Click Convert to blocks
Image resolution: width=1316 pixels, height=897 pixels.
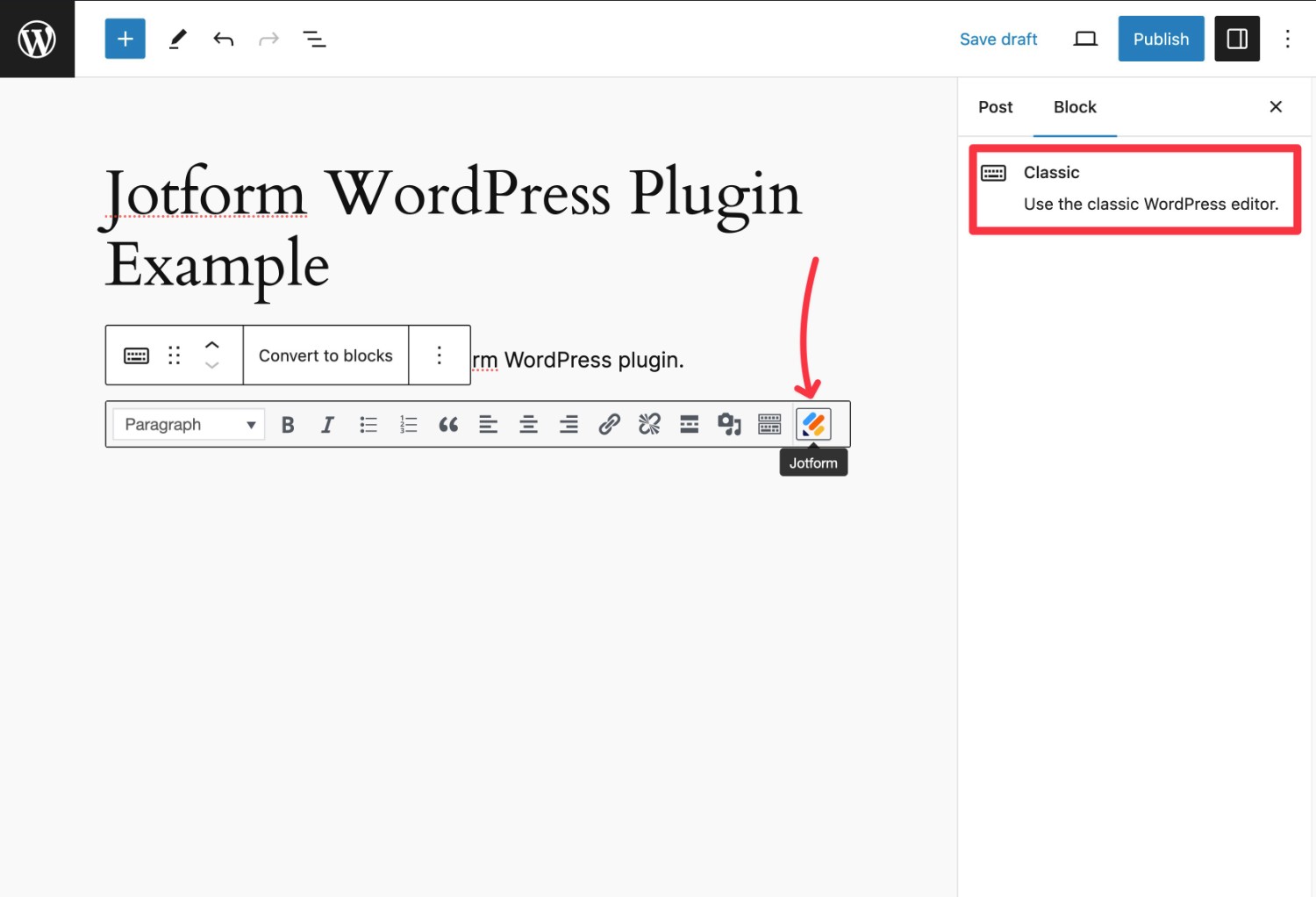tap(325, 355)
